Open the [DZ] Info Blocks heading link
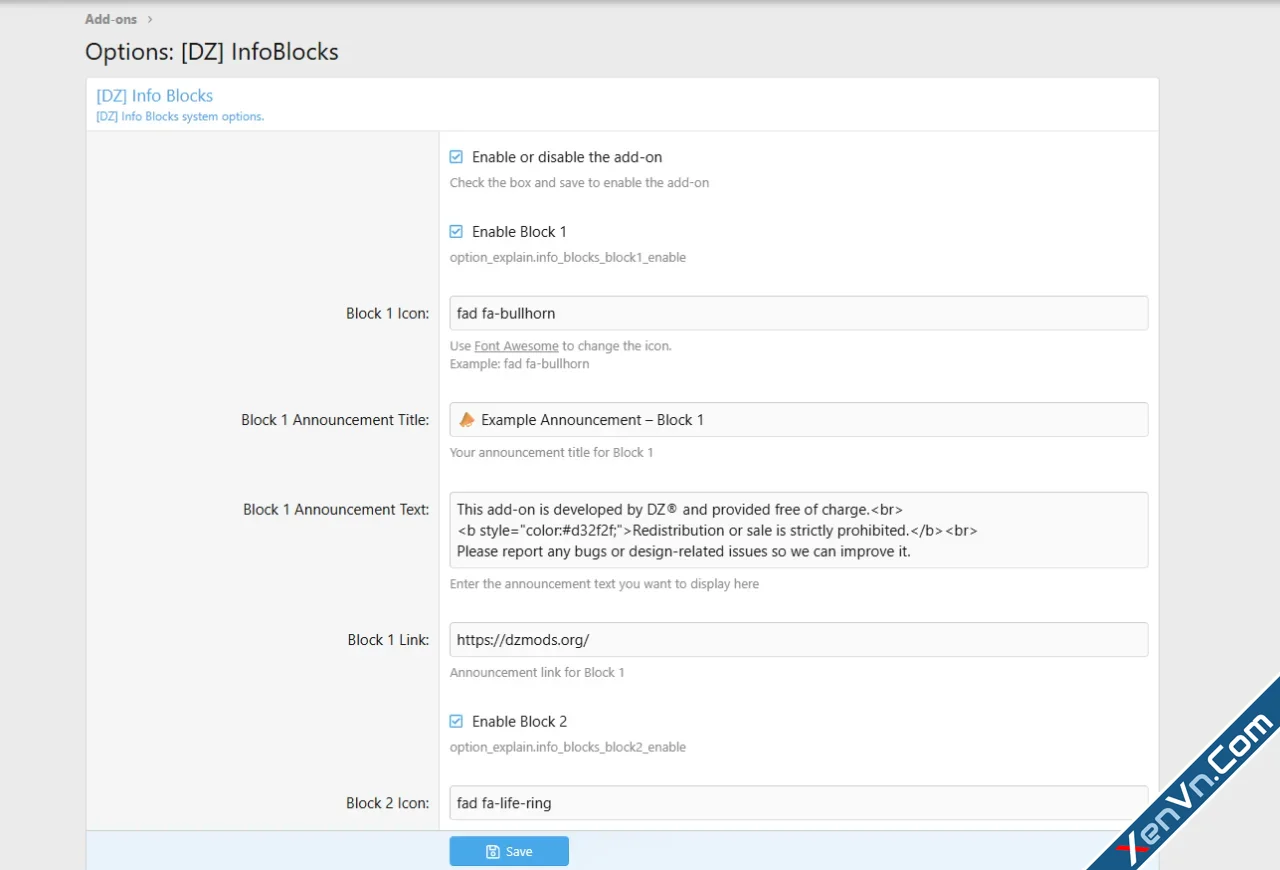The image size is (1280, 870). pyautogui.click(x=155, y=96)
